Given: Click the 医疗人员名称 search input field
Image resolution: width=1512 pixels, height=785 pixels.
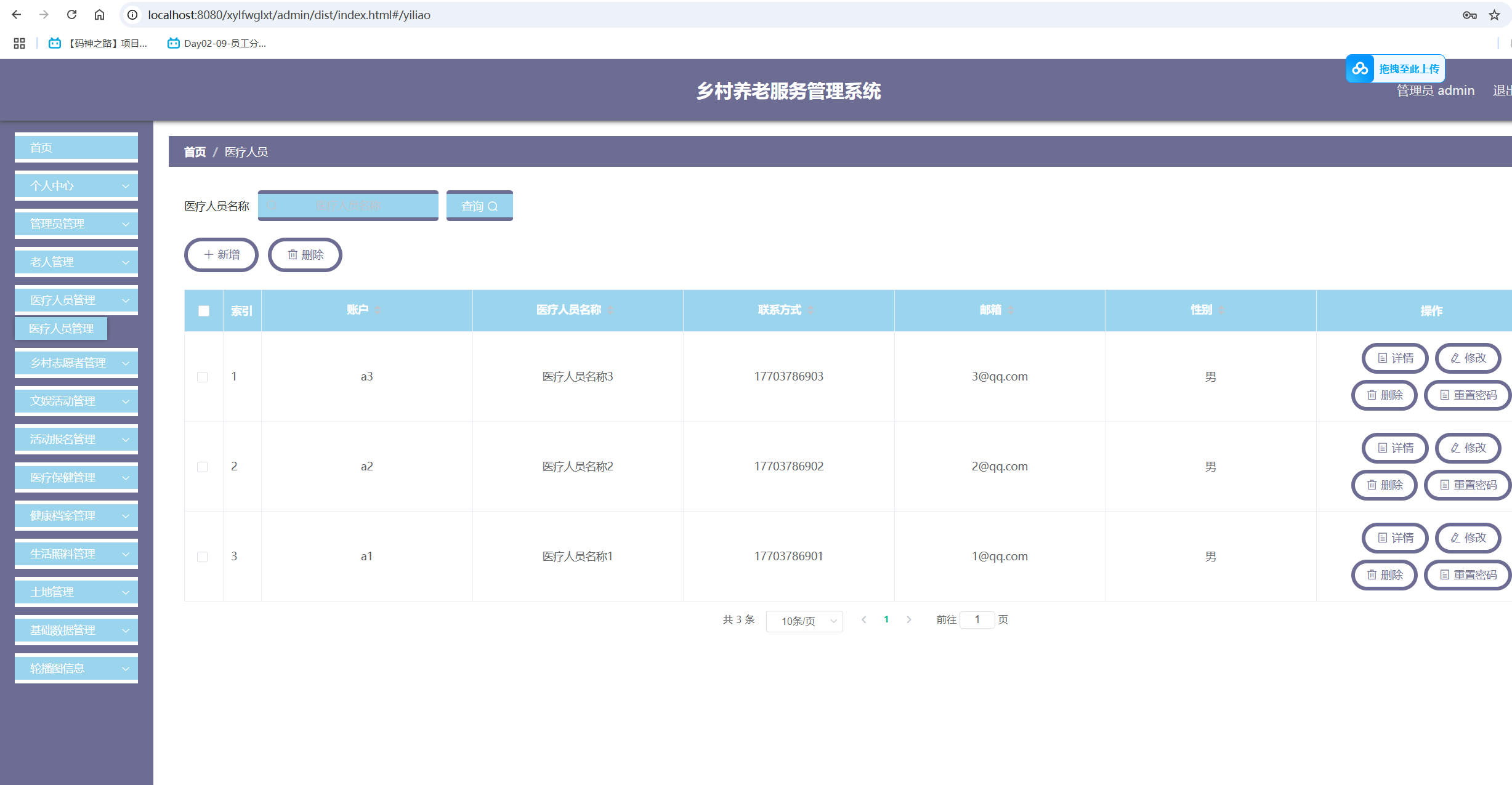Looking at the screenshot, I should point(348,206).
